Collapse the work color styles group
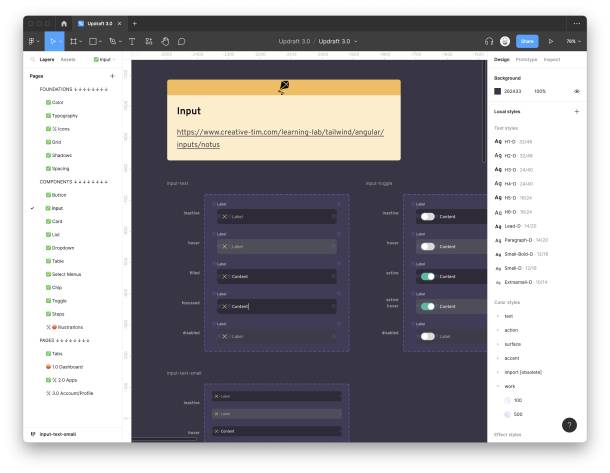The width and height of the screenshot is (610, 473). [498, 386]
